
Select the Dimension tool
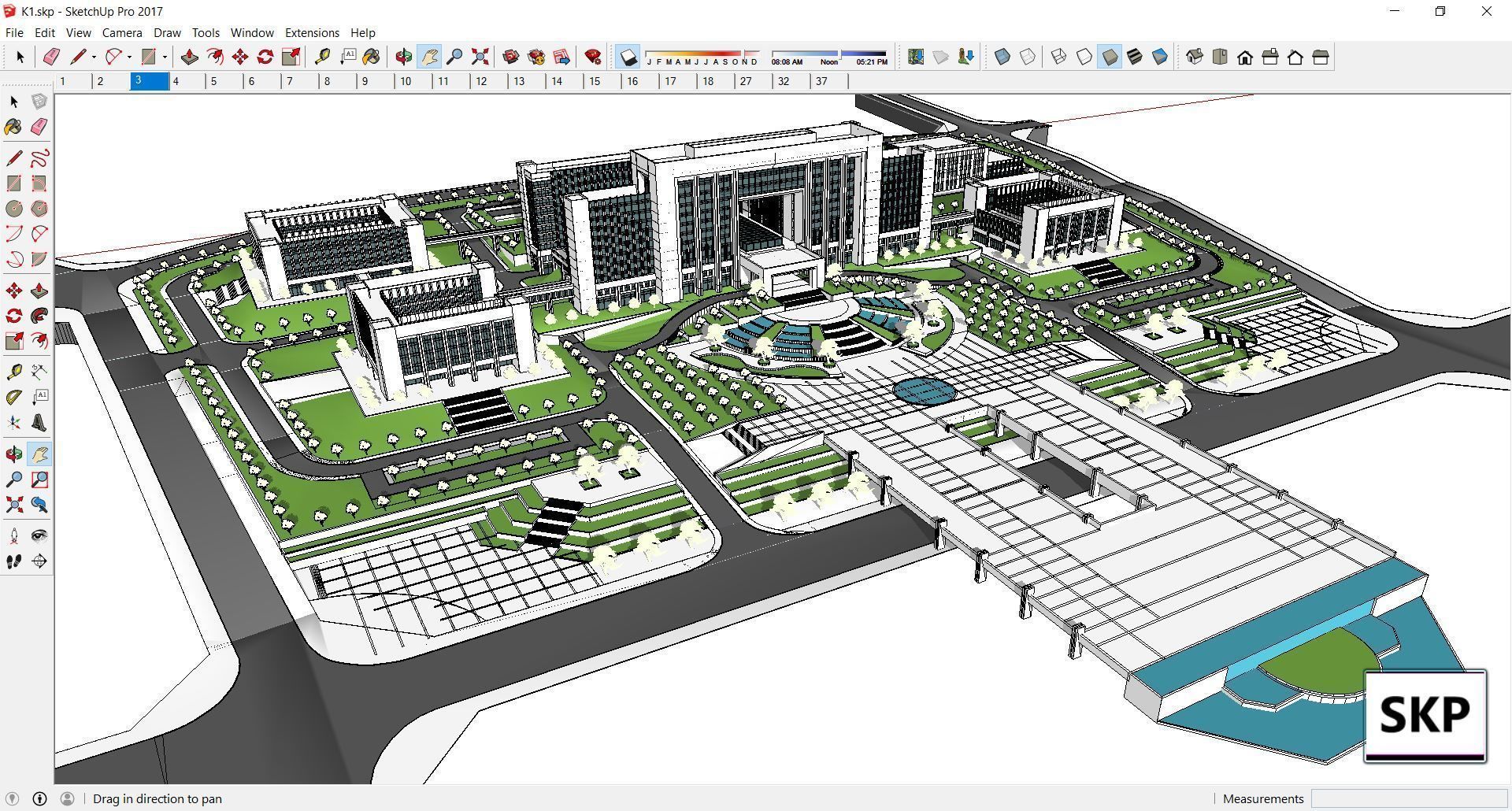[39, 372]
